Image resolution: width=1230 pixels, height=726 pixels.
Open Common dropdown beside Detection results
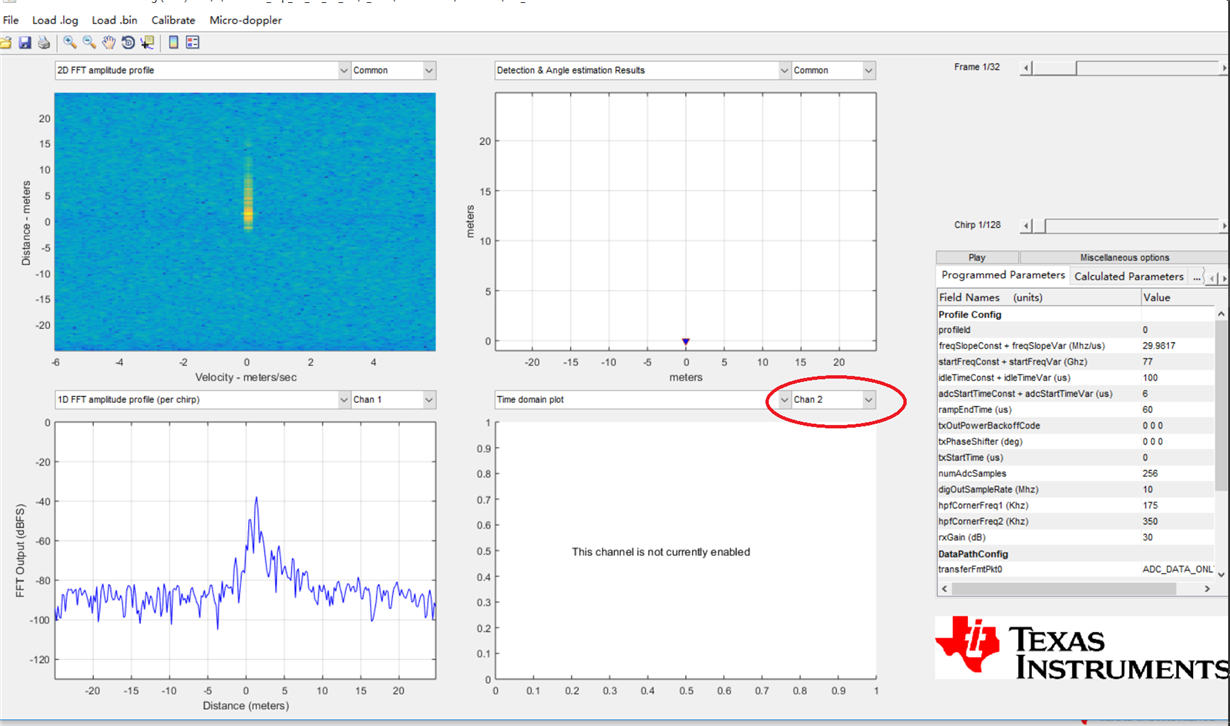point(834,70)
